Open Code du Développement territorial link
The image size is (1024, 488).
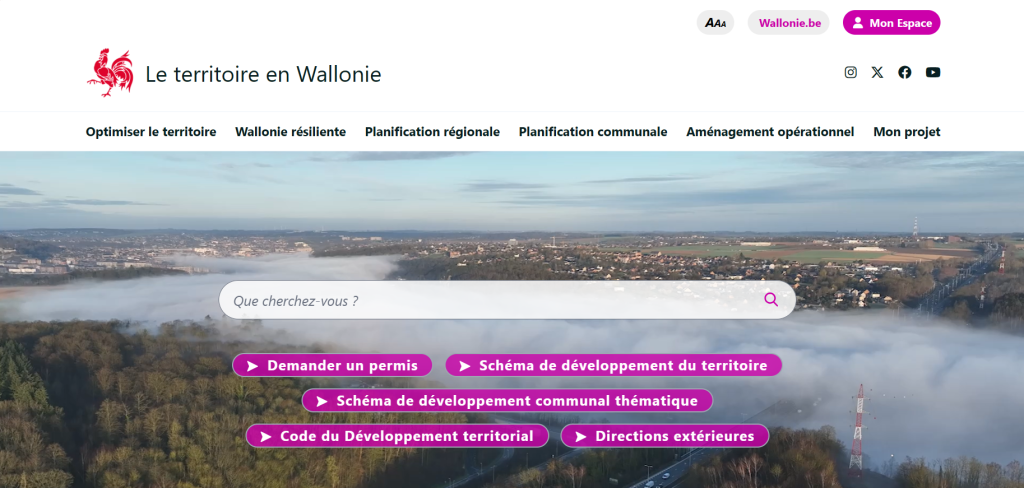click(397, 436)
